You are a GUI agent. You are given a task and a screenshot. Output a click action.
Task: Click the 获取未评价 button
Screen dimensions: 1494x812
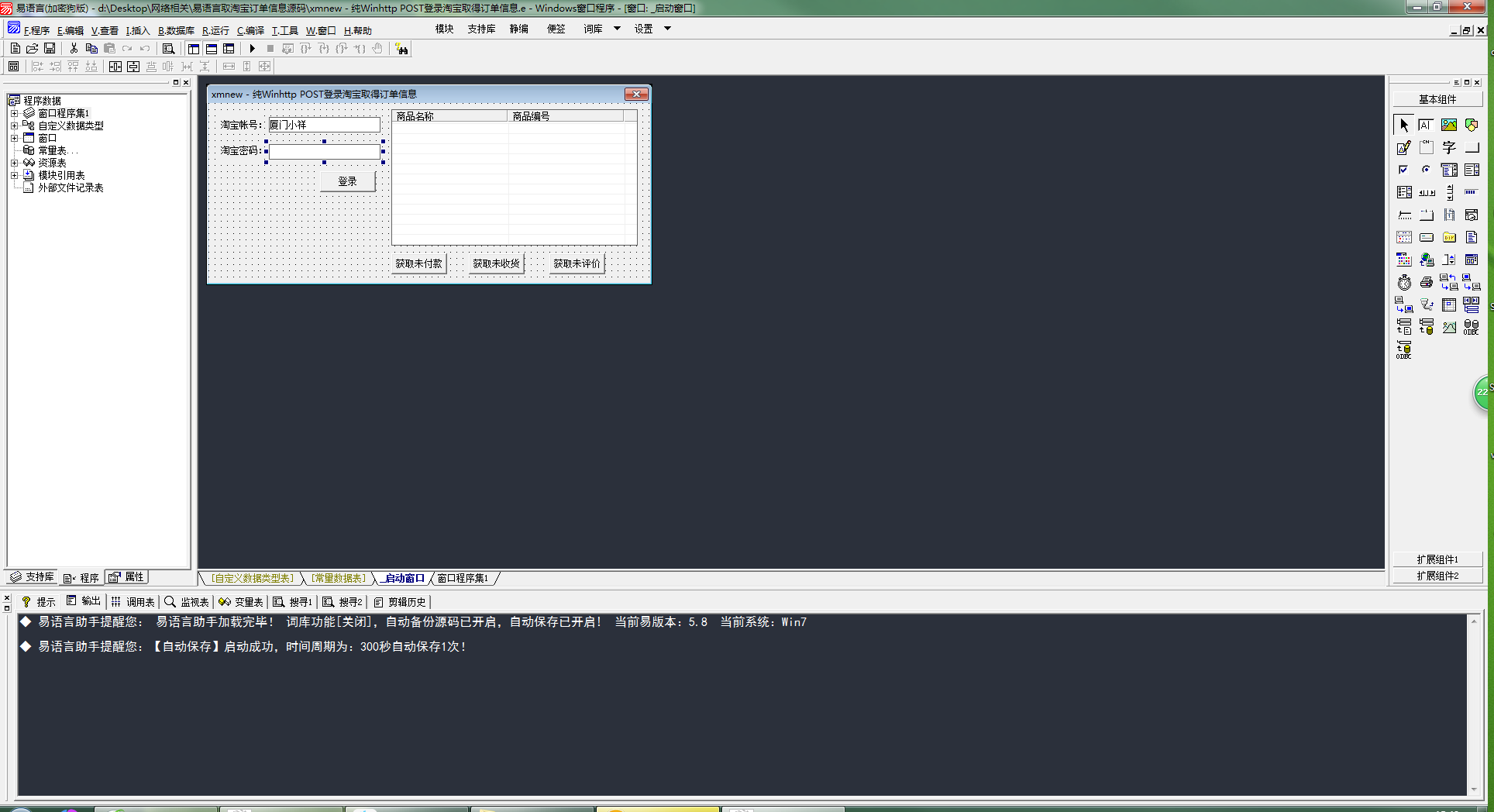click(577, 263)
